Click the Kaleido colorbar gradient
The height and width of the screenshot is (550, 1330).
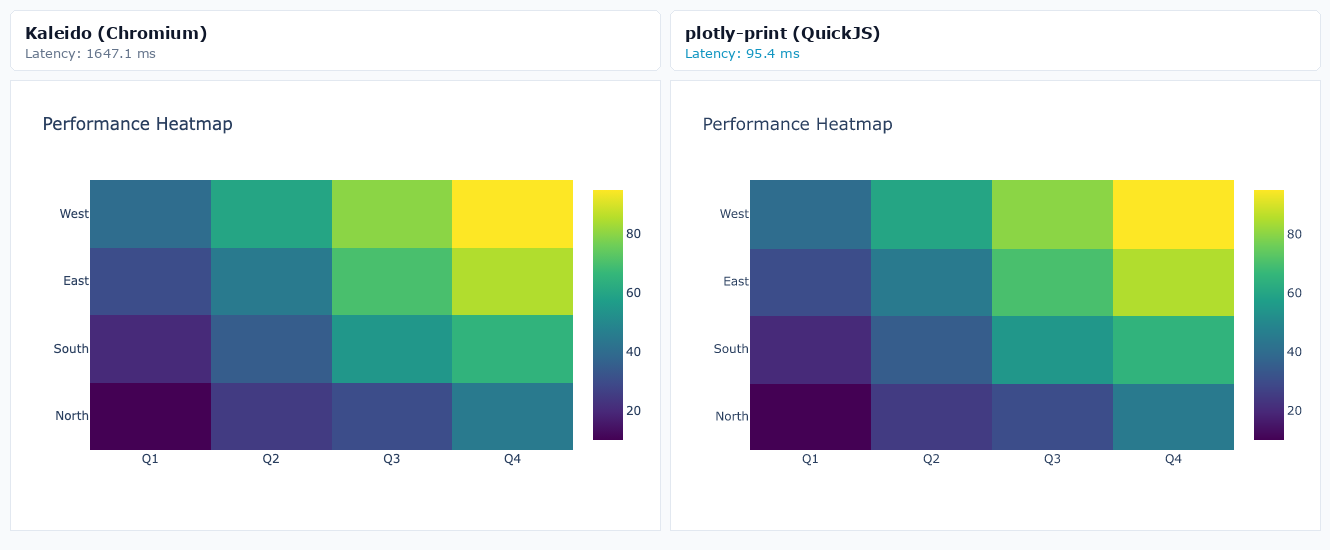pyautogui.click(x=608, y=315)
